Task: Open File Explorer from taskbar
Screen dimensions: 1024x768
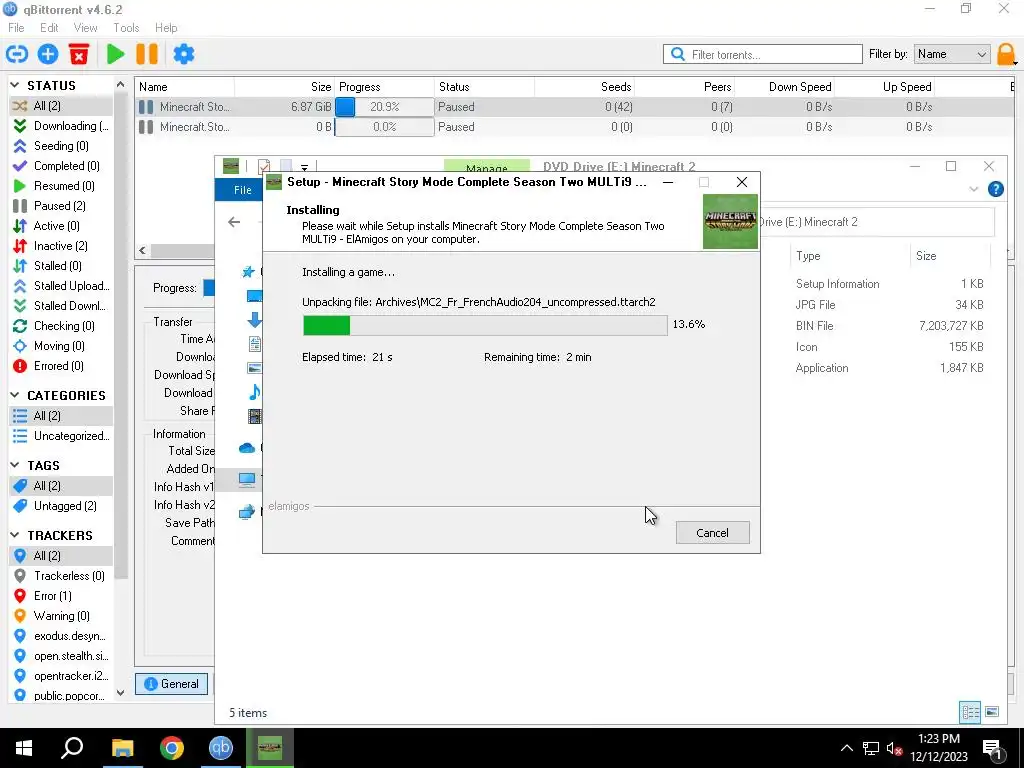Action: pyautogui.click(x=122, y=748)
